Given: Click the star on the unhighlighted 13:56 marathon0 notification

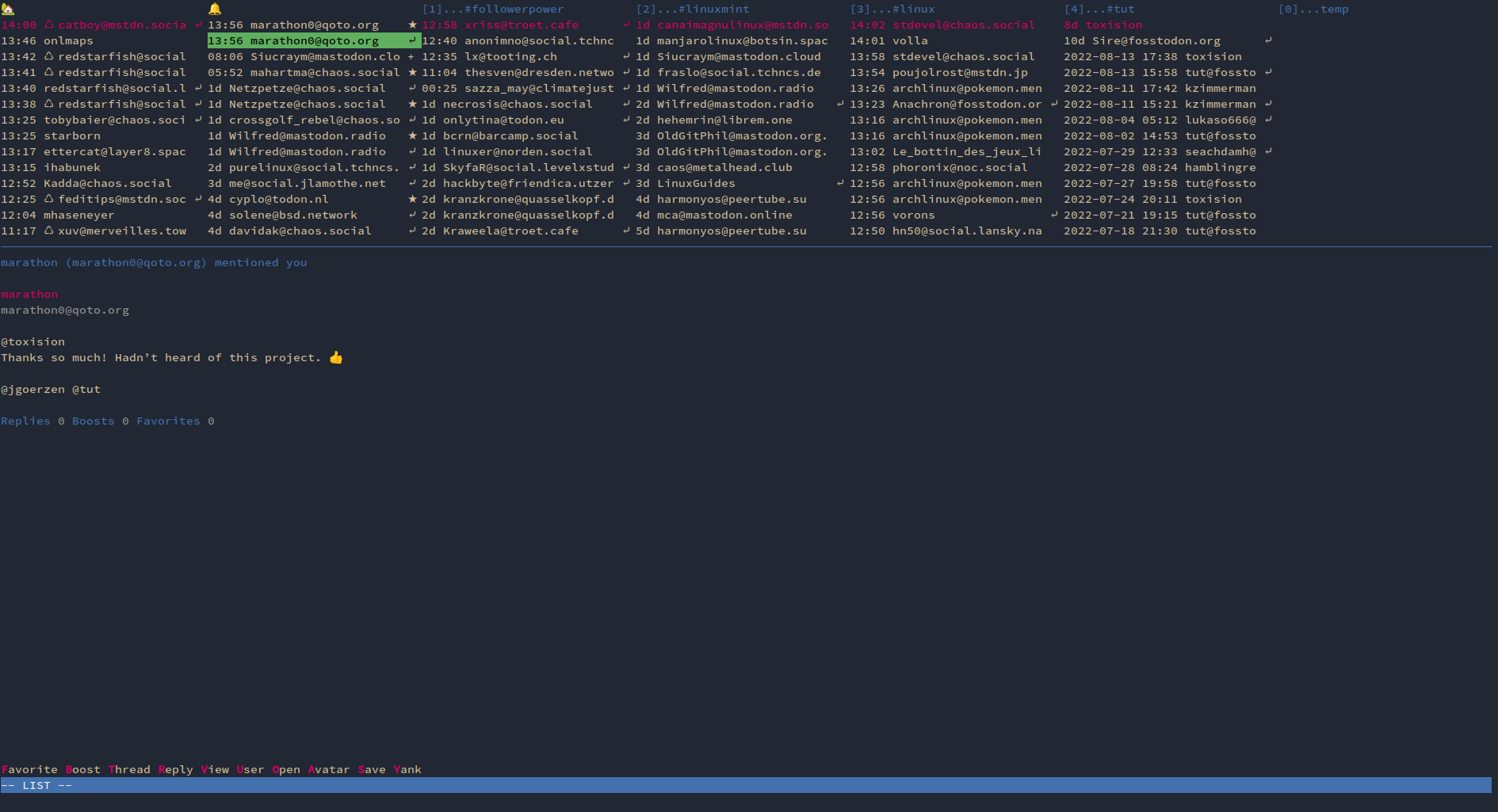Looking at the screenshot, I should [412, 25].
